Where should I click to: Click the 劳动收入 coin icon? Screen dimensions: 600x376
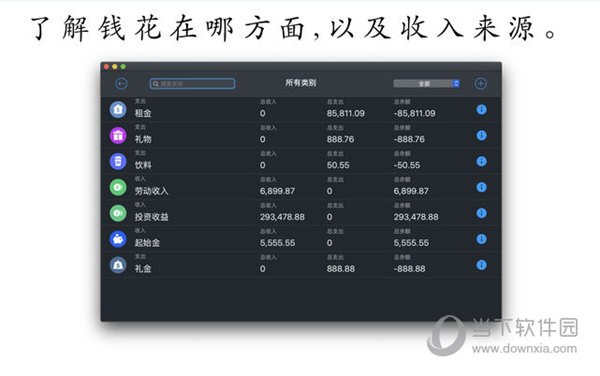tap(118, 187)
